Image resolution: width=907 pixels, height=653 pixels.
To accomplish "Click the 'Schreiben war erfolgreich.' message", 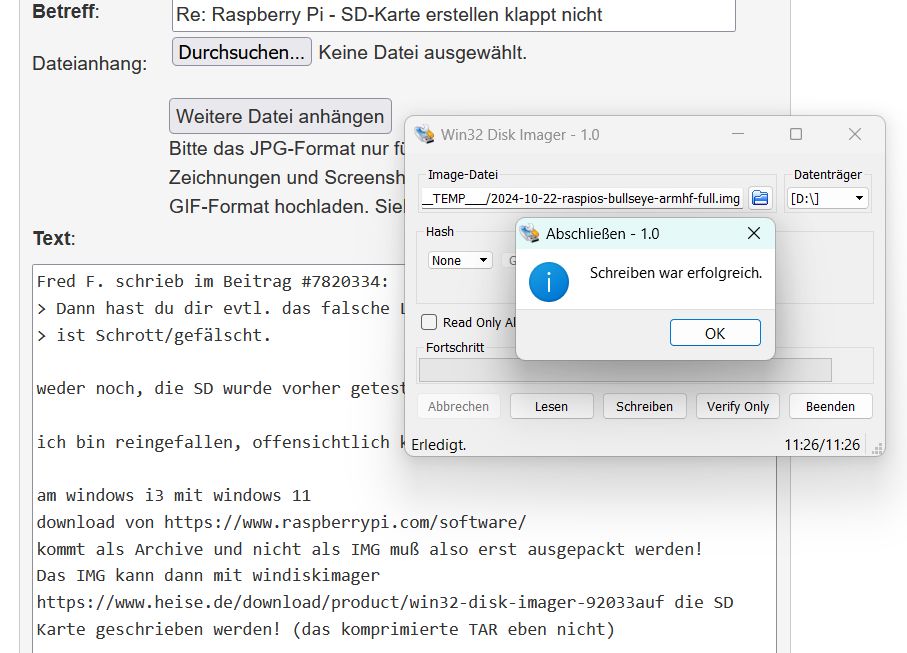I will [x=676, y=273].
